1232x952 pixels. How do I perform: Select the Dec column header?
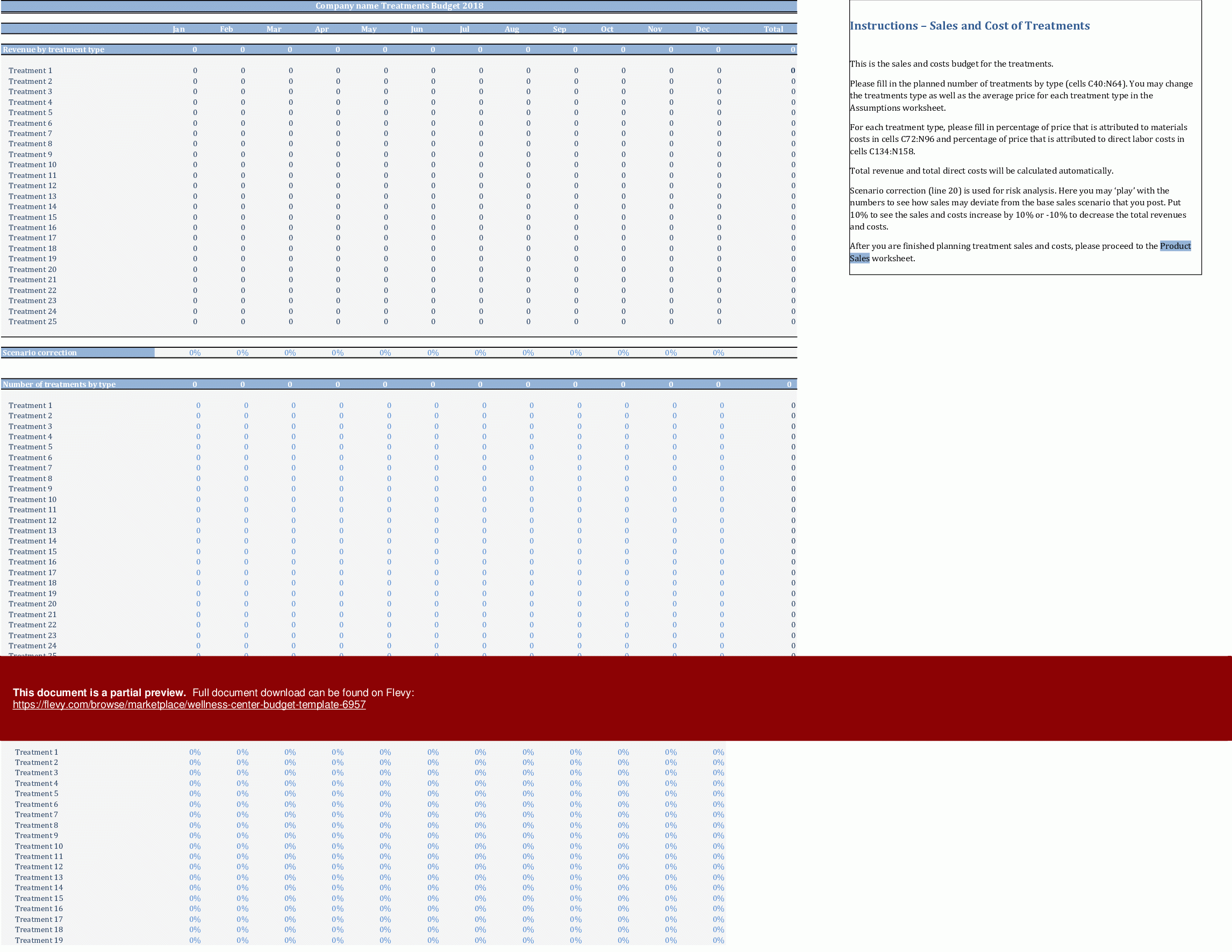[x=703, y=29]
